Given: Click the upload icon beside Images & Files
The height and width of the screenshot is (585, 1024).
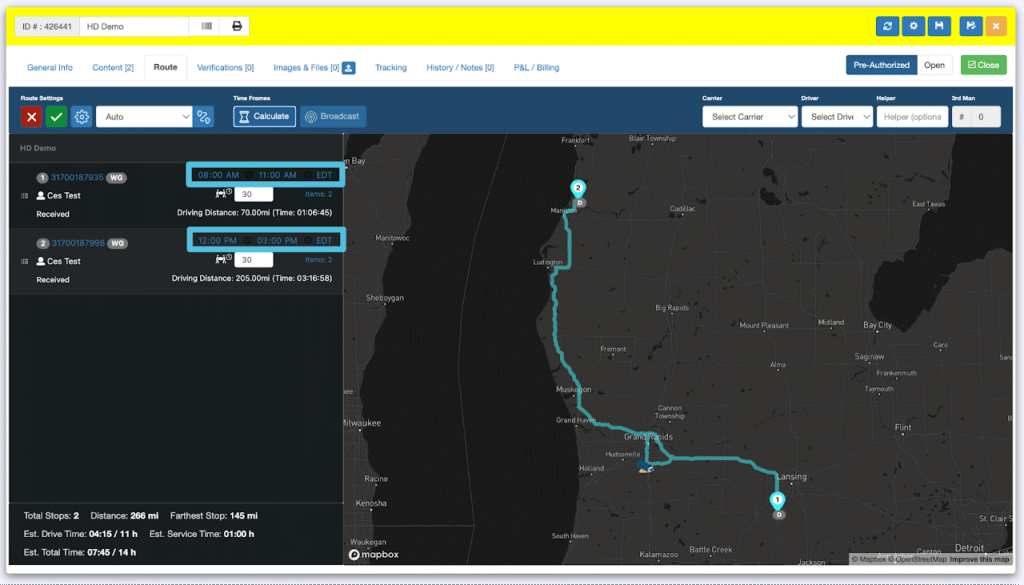Looking at the screenshot, I should 349,68.
